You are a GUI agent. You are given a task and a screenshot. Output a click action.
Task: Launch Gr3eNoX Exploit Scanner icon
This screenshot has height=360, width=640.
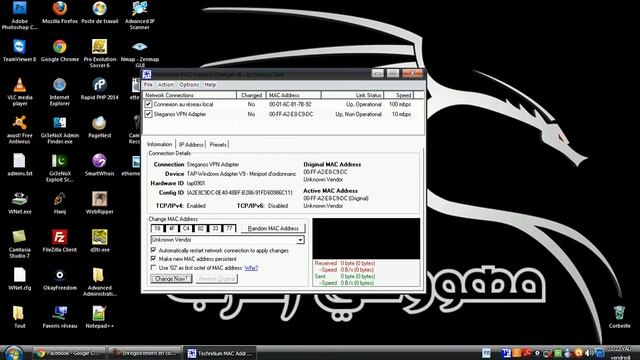coord(60,168)
